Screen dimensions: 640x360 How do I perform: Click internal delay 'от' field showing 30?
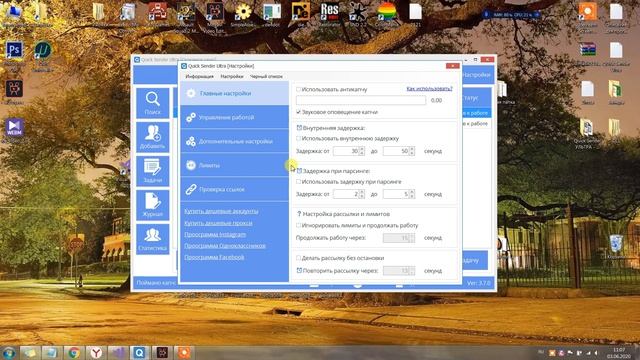point(345,151)
